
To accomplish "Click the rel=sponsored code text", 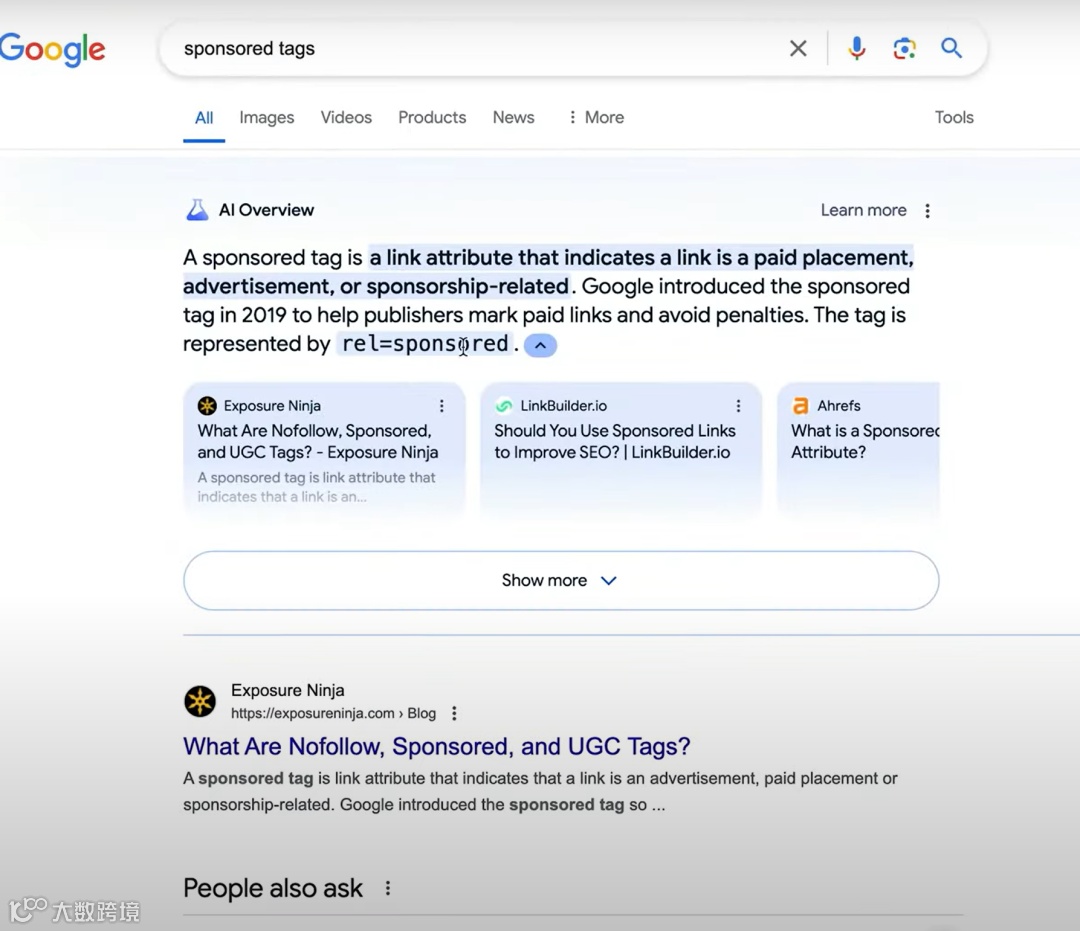I will 425,343.
